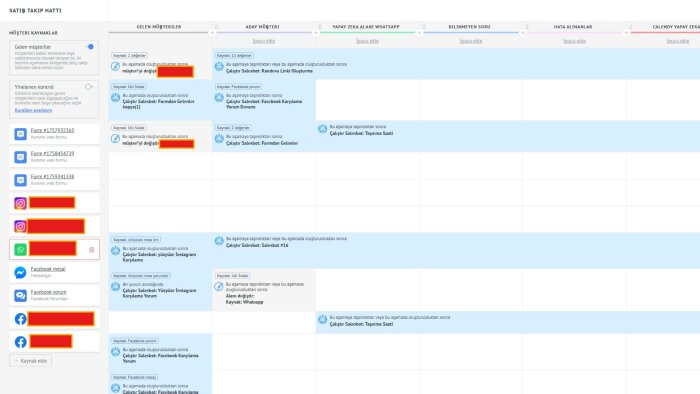Open Alanı değiştir Kaynak: Whatsapp trigger

245,299
